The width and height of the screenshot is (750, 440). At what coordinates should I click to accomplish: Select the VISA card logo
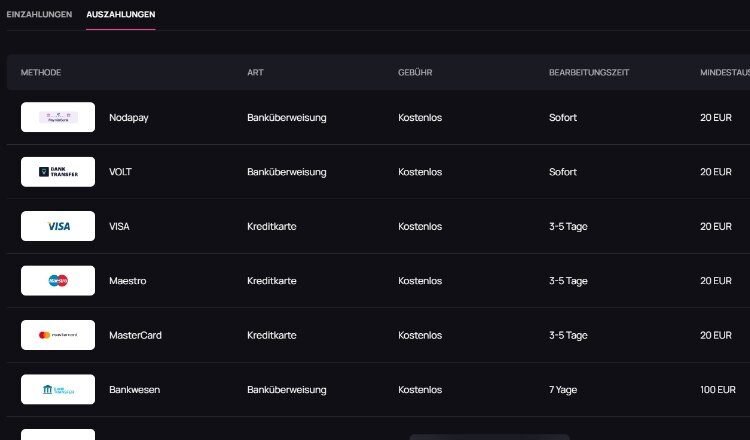[x=58, y=226]
